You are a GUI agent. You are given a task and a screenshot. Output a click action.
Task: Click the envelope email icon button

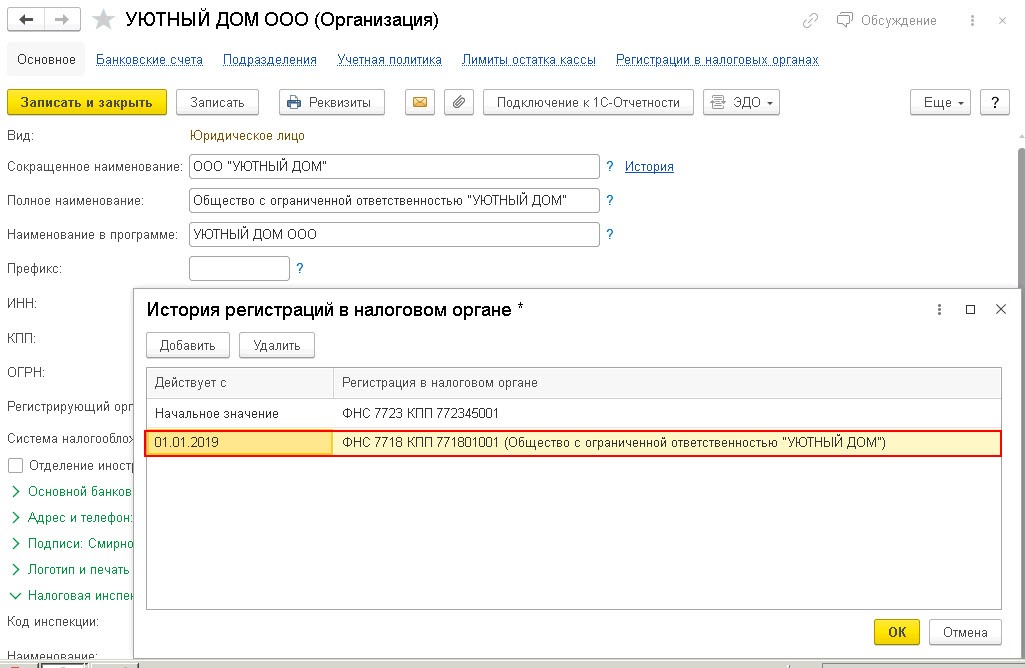(x=420, y=102)
